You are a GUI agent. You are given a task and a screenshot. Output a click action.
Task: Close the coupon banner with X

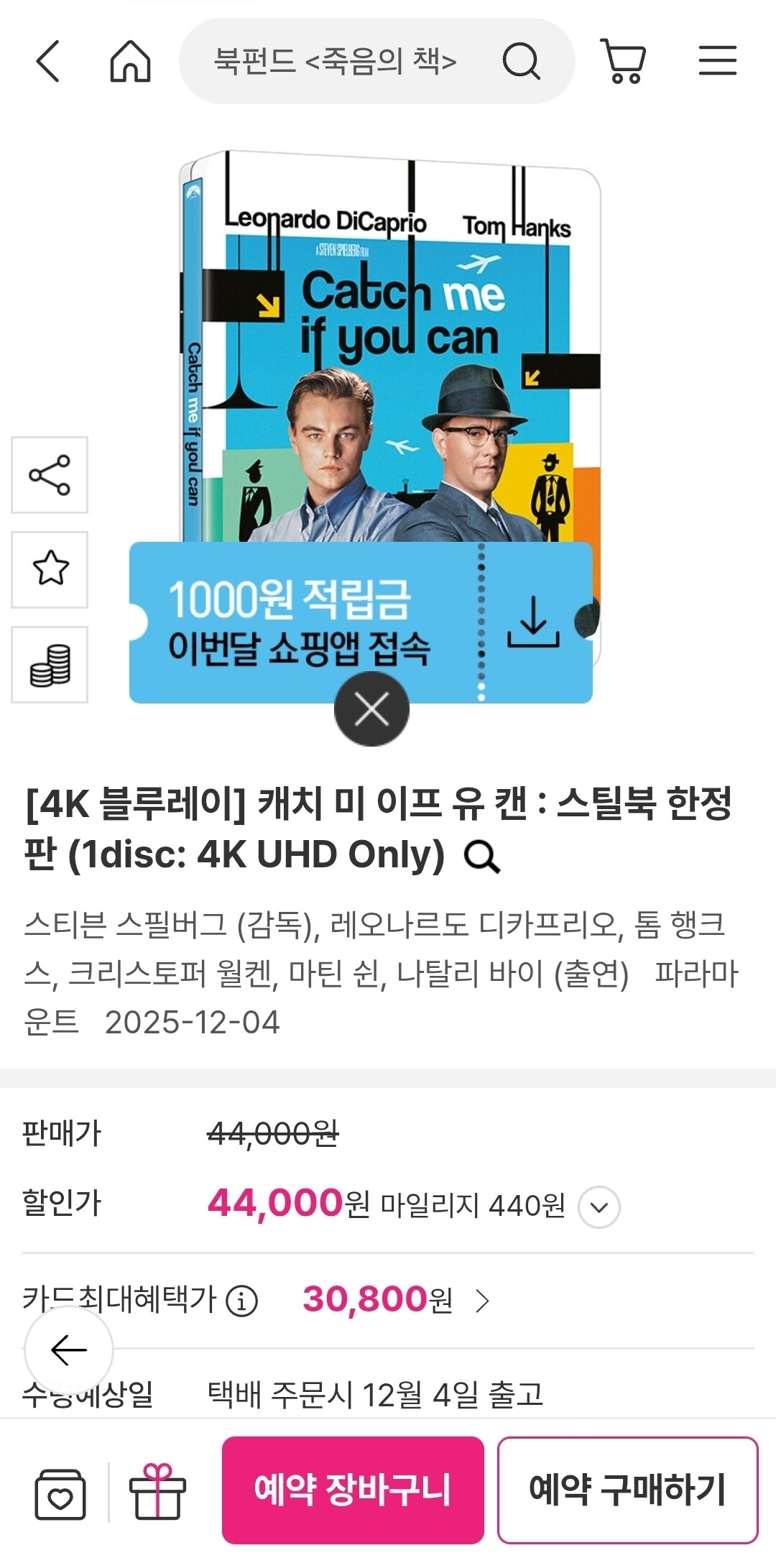coord(371,709)
